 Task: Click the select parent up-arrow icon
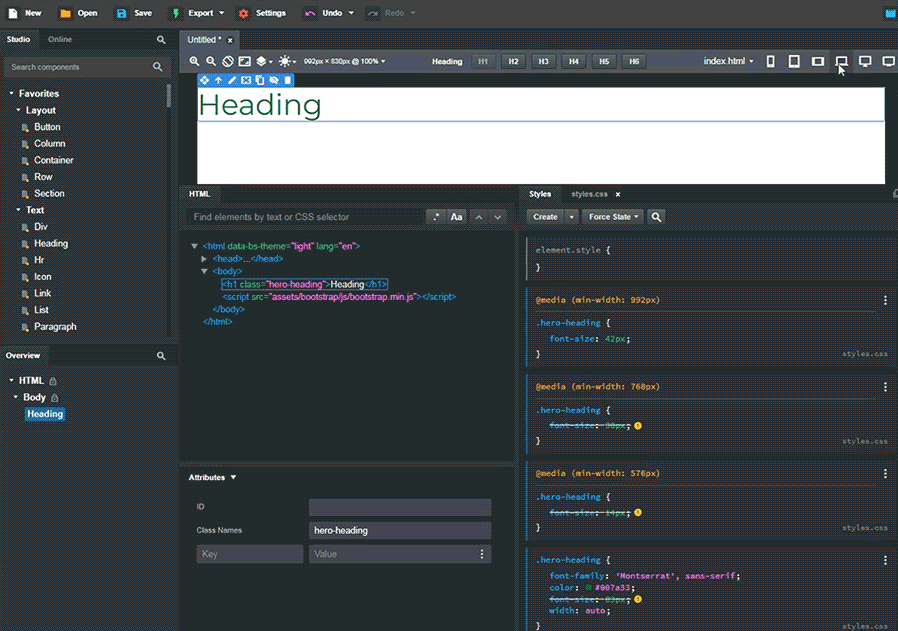click(218, 80)
